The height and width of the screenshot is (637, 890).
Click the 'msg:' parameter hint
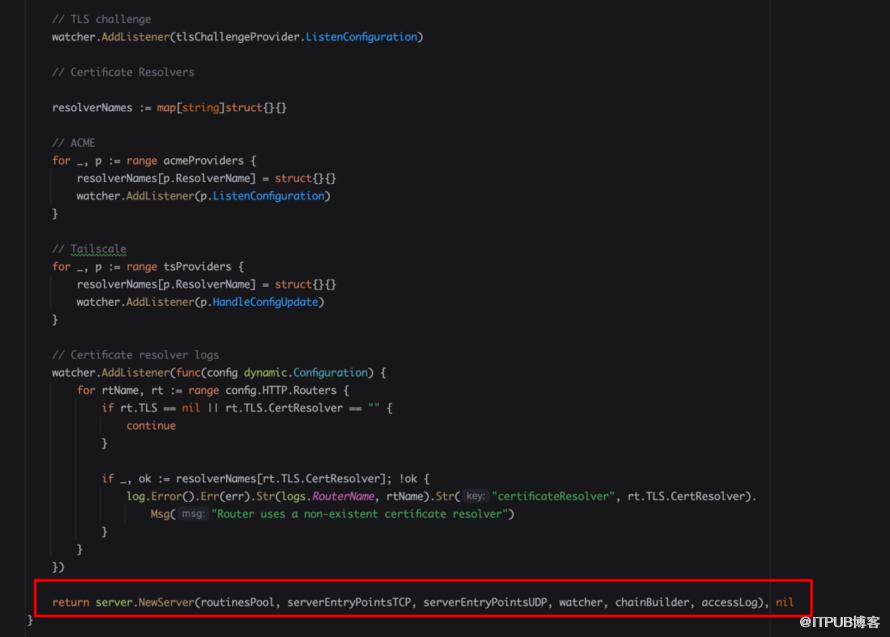193,514
